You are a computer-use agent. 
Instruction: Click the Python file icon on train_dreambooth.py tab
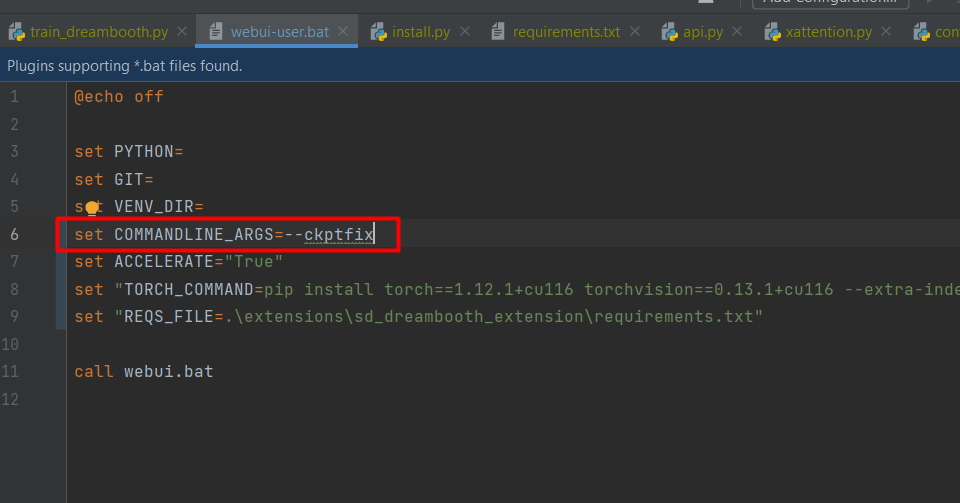(17, 32)
